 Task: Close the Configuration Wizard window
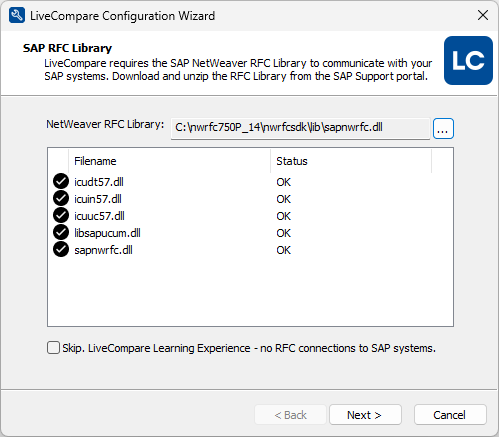tap(483, 15)
